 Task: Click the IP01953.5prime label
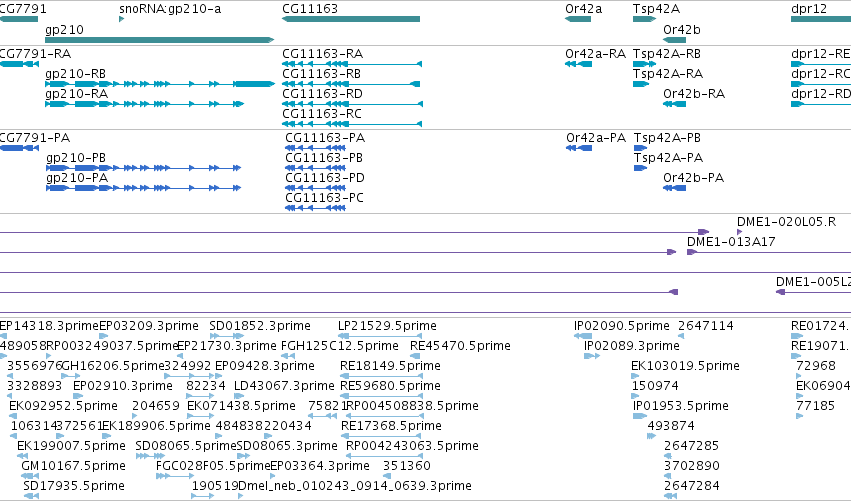click(681, 406)
